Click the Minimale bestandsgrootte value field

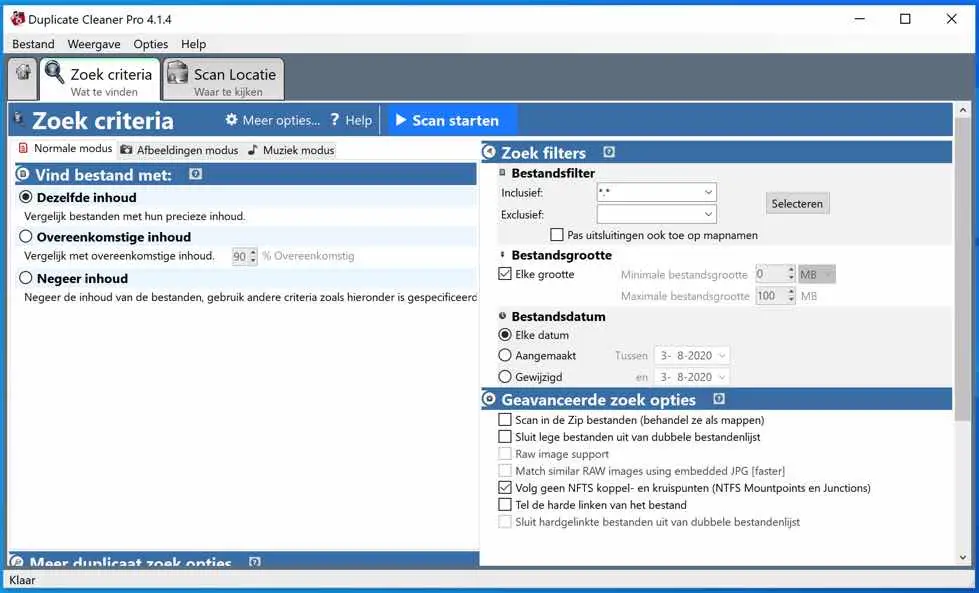tap(770, 274)
